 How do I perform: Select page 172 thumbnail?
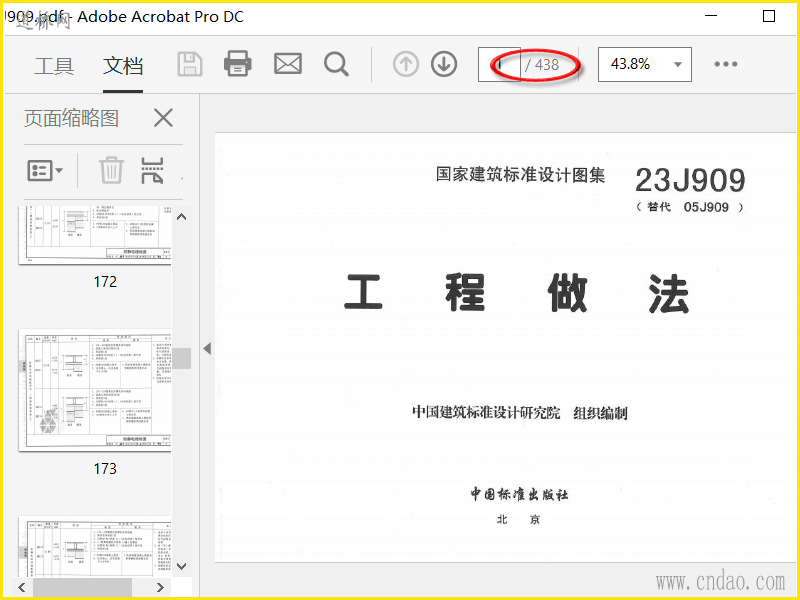tap(95, 235)
